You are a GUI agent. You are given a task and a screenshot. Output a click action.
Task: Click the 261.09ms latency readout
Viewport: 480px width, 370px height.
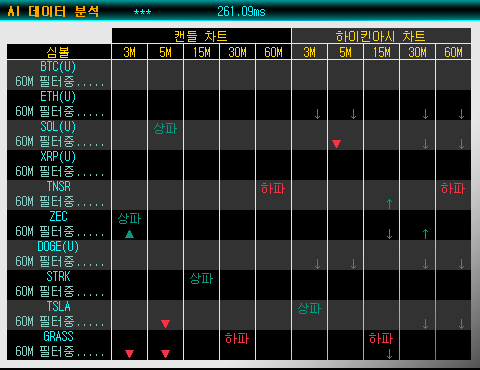click(x=241, y=12)
